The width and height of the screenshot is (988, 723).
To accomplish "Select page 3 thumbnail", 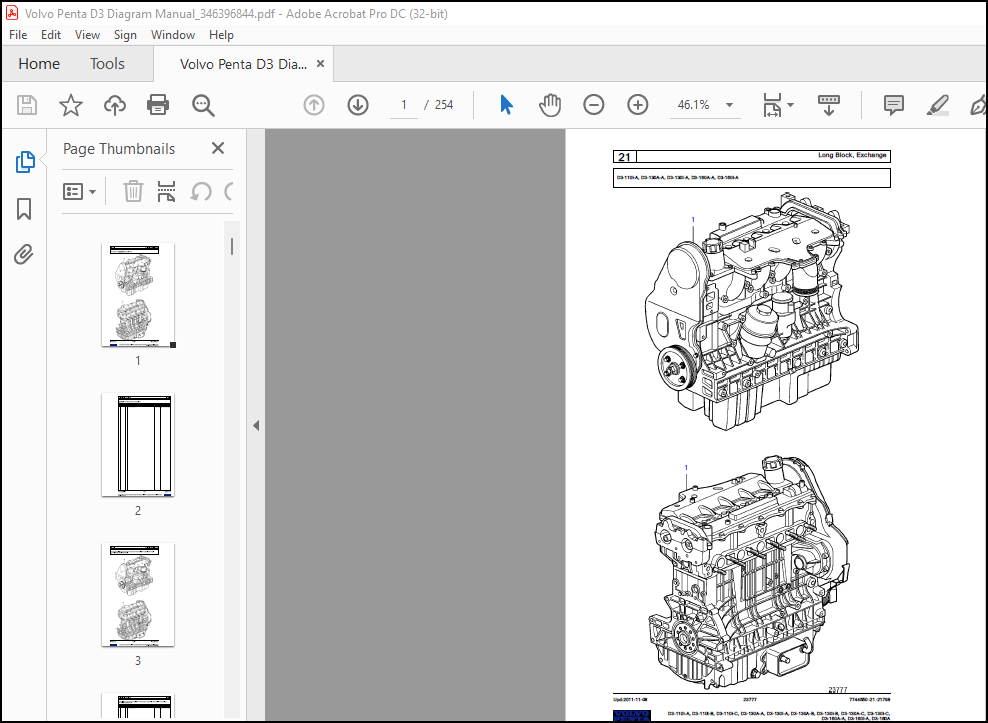I will 138,594.
